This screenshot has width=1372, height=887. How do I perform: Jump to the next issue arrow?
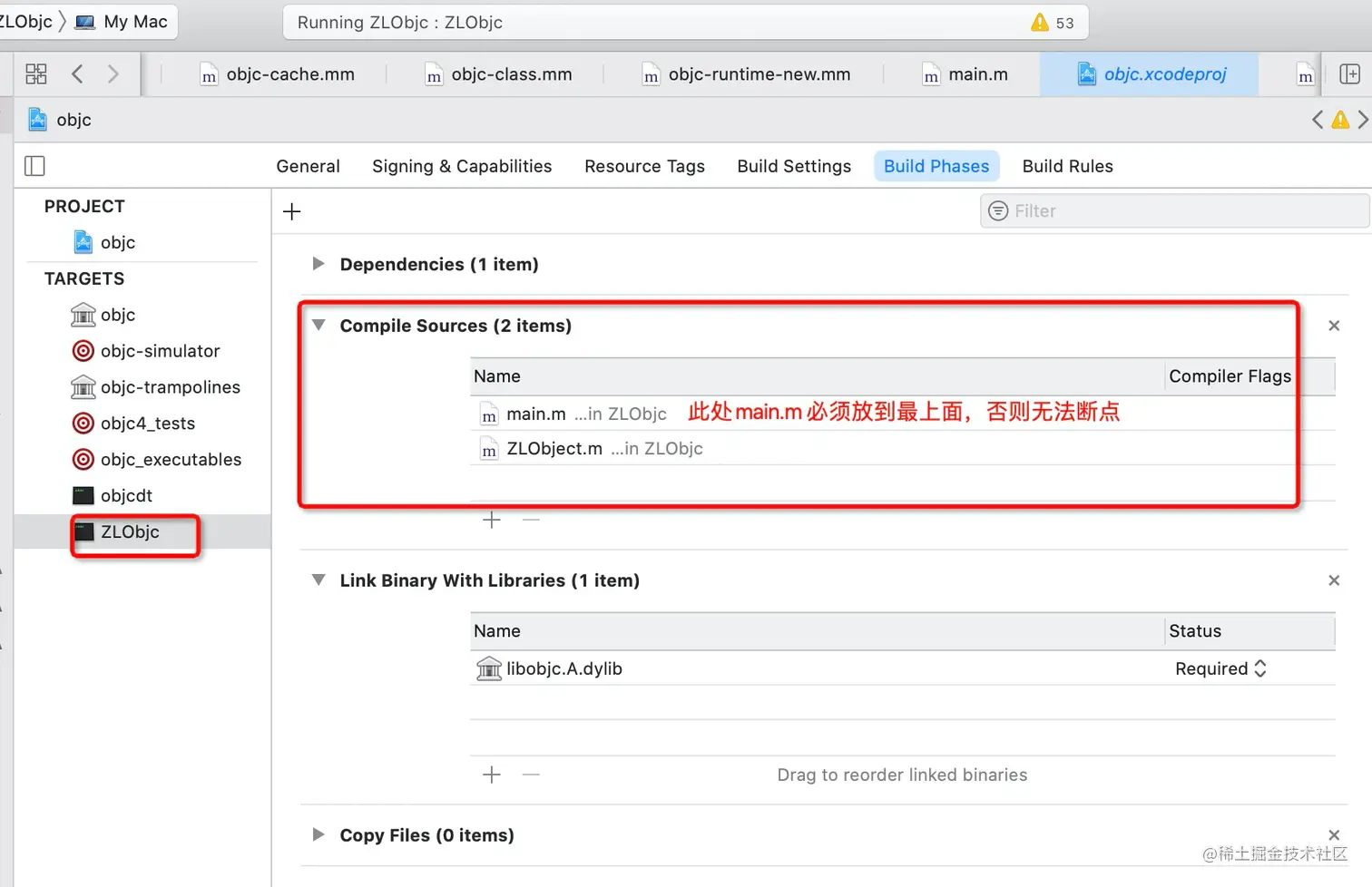pyautogui.click(x=1362, y=120)
